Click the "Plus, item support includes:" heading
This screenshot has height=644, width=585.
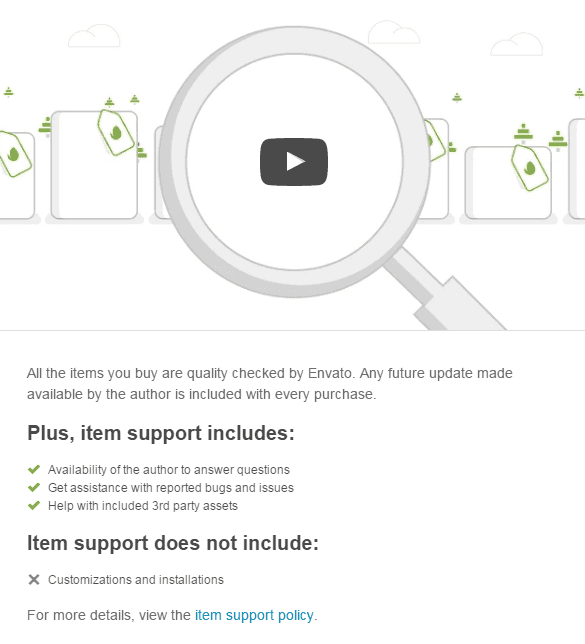tap(161, 433)
